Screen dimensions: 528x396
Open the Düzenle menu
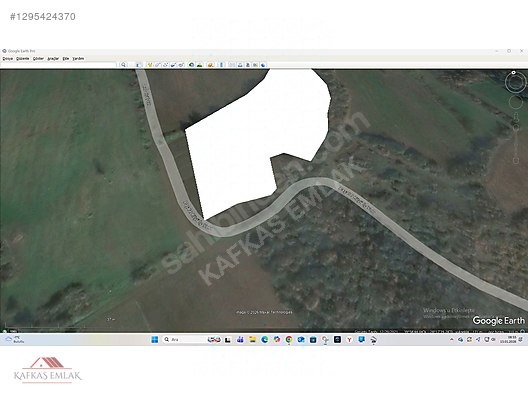coord(23,59)
